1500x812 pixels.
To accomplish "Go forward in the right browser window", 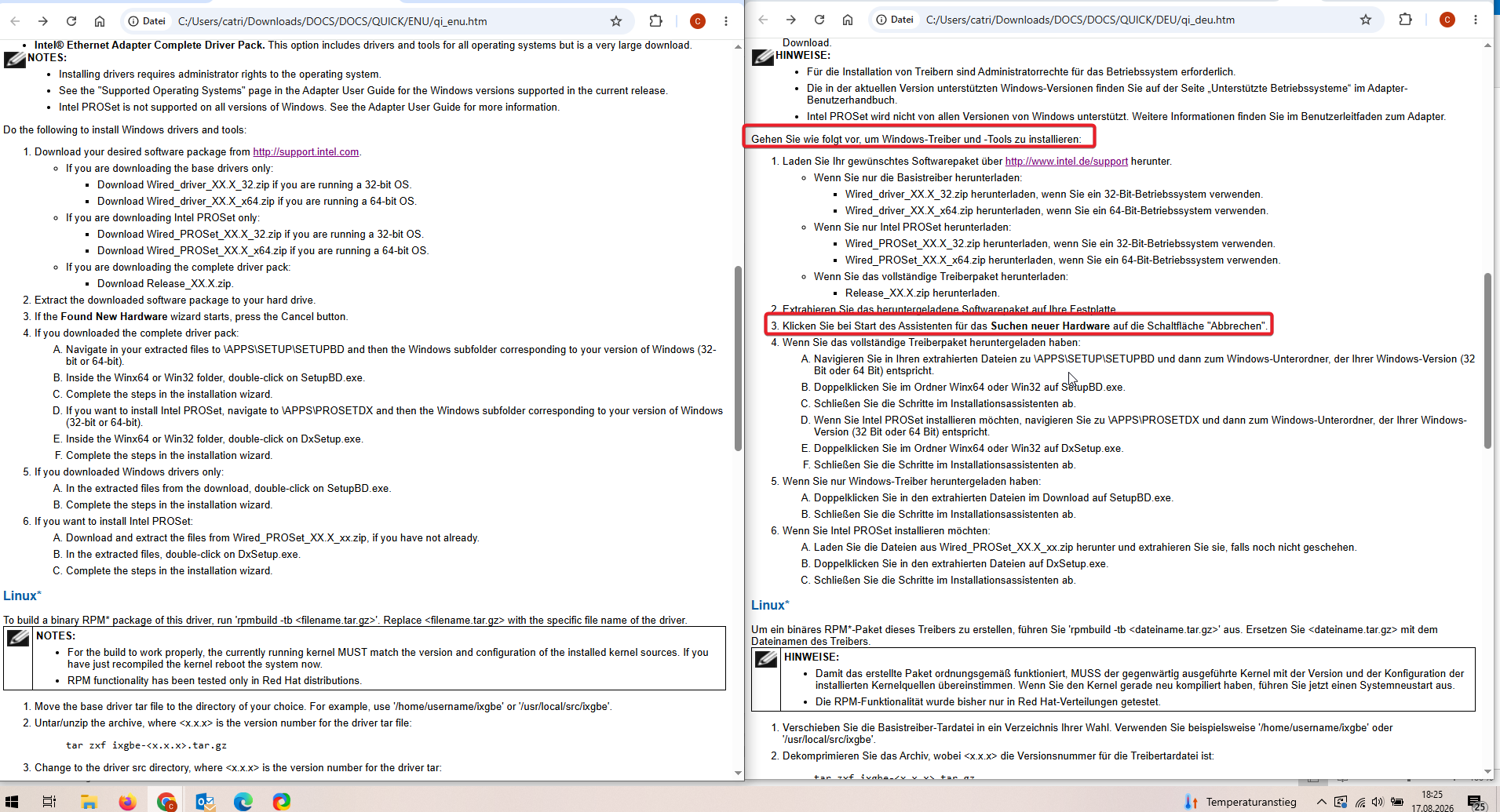I will pyautogui.click(x=791, y=20).
